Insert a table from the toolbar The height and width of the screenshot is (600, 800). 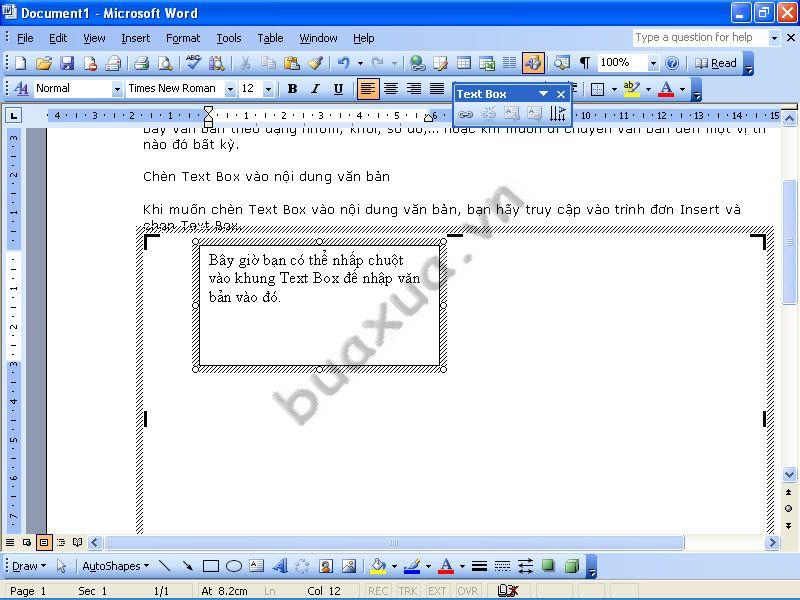click(464, 63)
